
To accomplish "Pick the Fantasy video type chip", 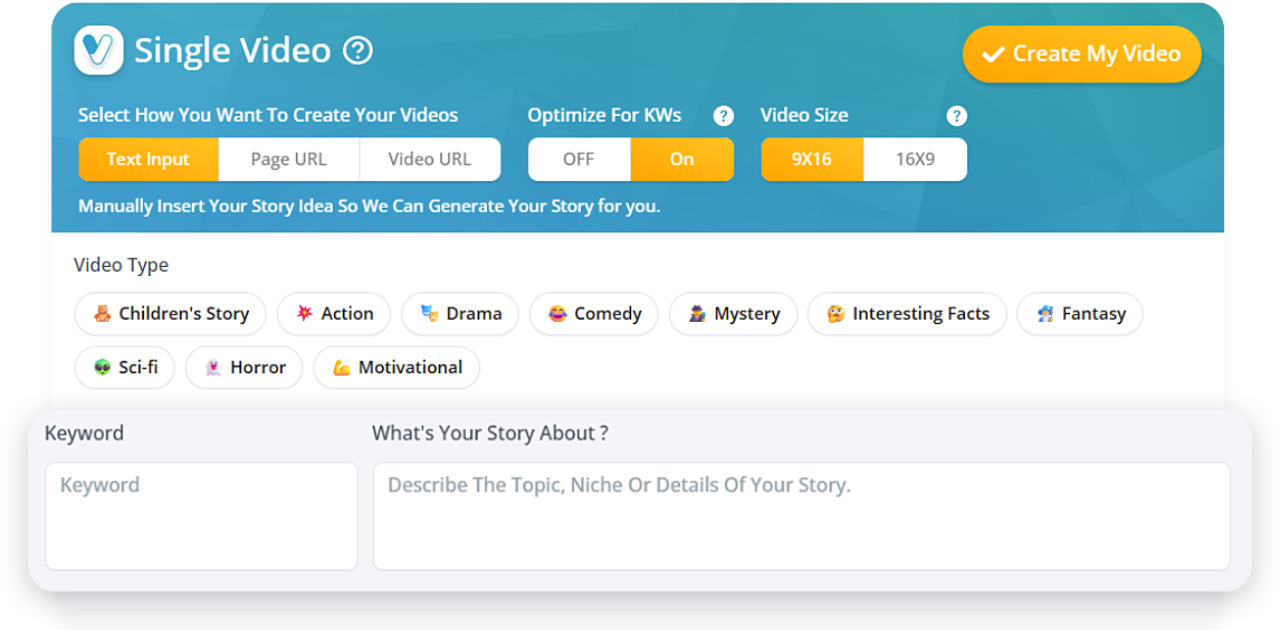I will tap(1079, 314).
